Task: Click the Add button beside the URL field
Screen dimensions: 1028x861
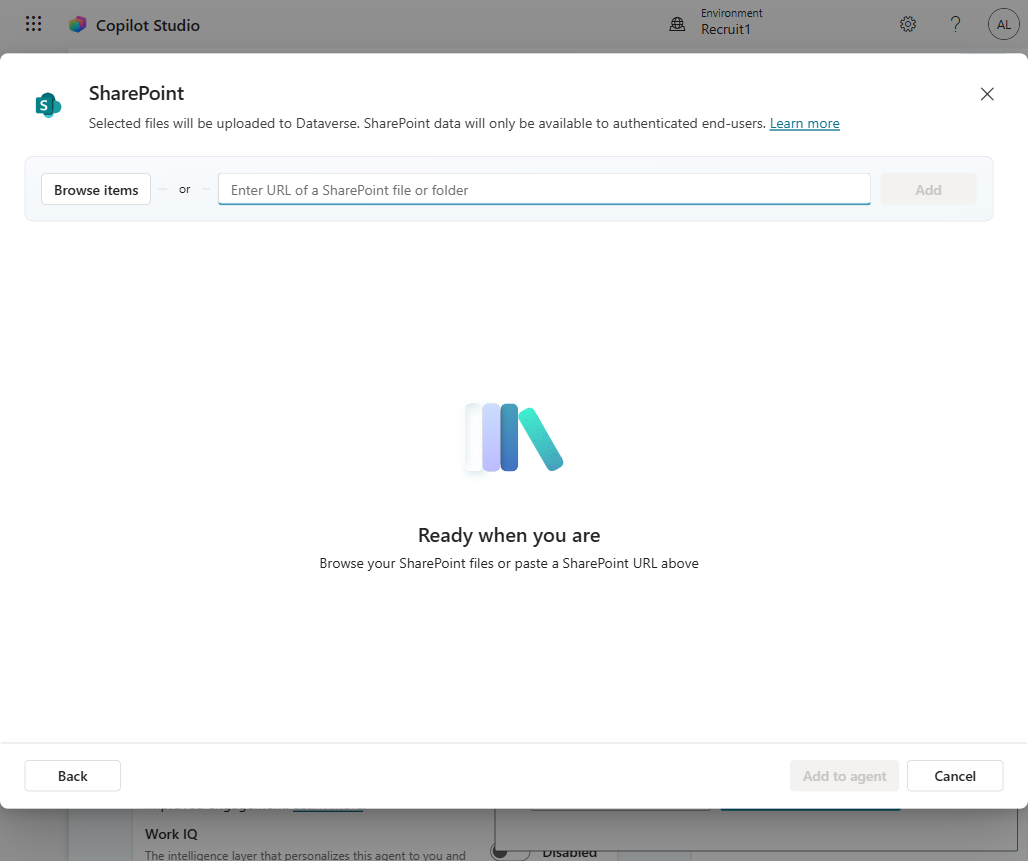Action: (928, 190)
